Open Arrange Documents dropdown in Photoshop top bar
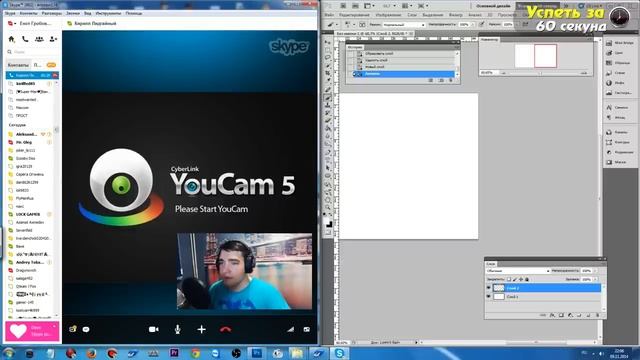640x360 pixels. (x=406, y=6)
